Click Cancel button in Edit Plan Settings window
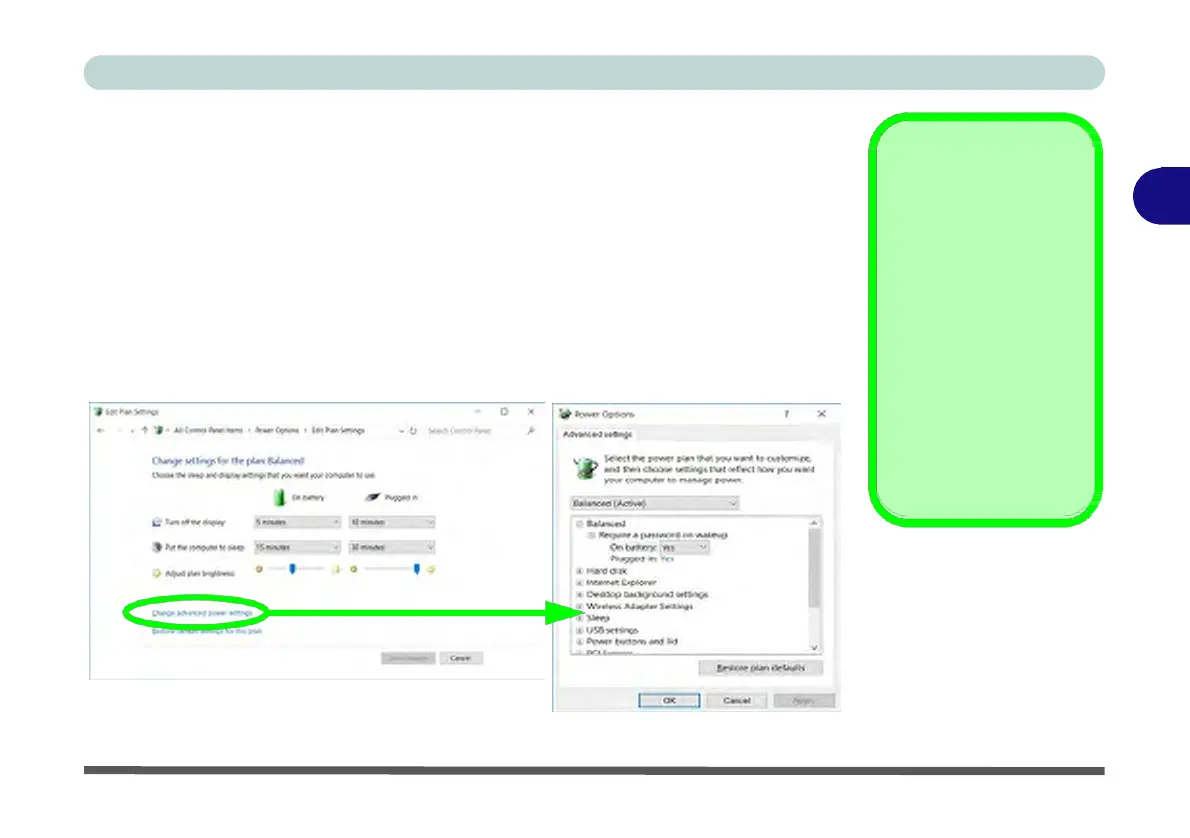Image resolution: width=1190 pixels, height=838 pixels. coord(461,658)
